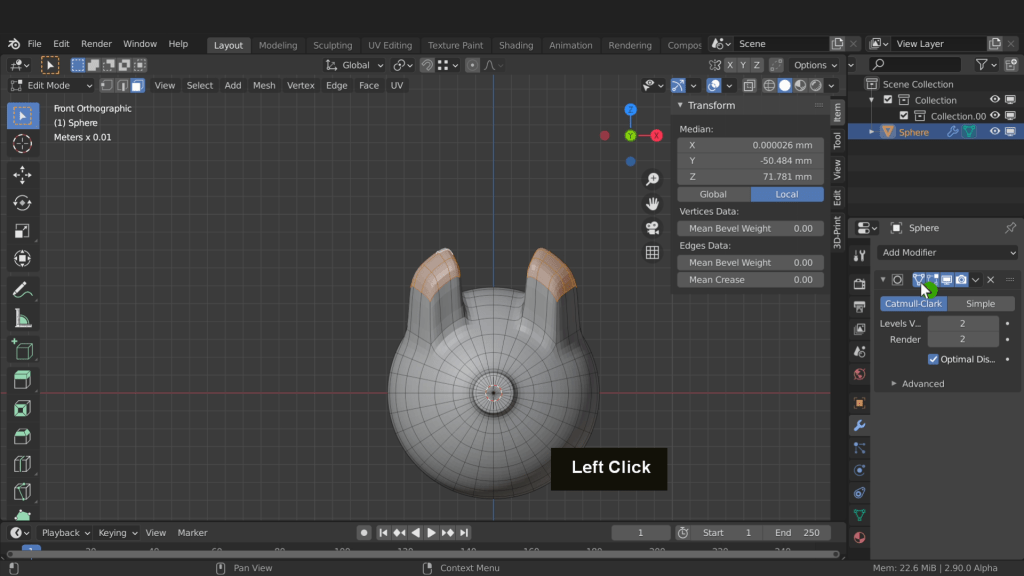Choose the Scale tool

pyautogui.click(x=22, y=231)
